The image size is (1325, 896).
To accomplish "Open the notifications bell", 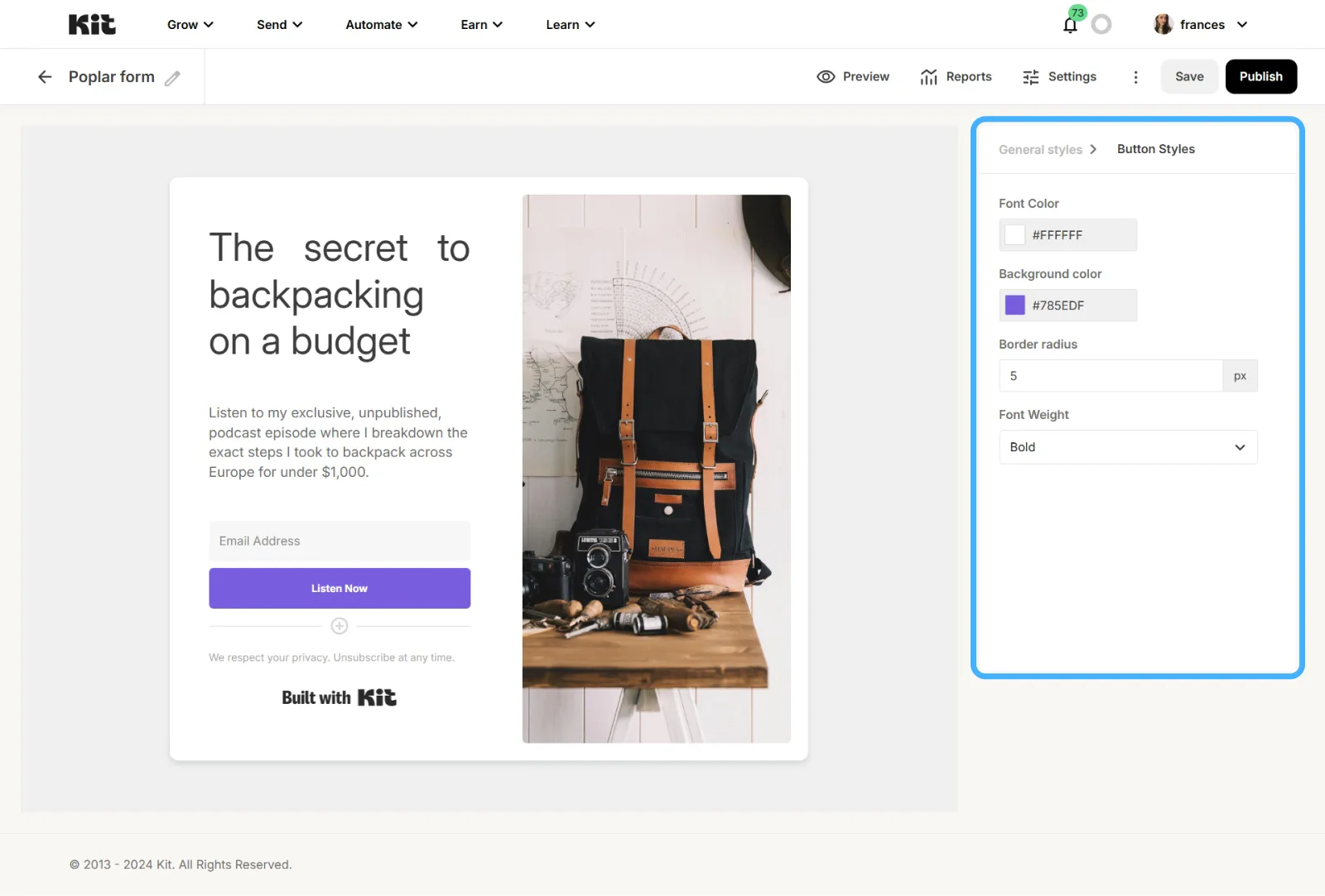I will pyautogui.click(x=1070, y=25).
